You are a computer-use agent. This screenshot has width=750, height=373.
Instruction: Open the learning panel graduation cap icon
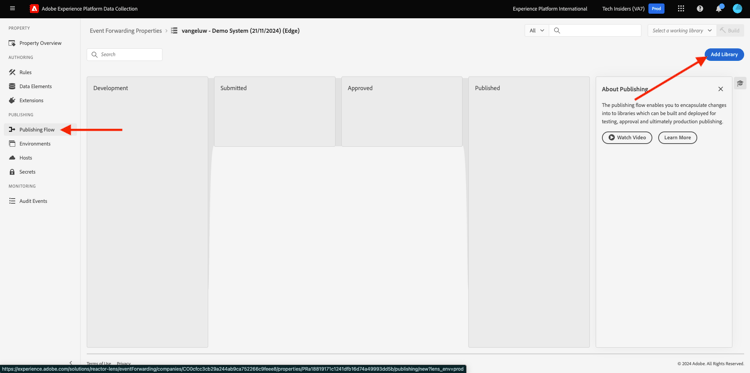pos(740,83)
